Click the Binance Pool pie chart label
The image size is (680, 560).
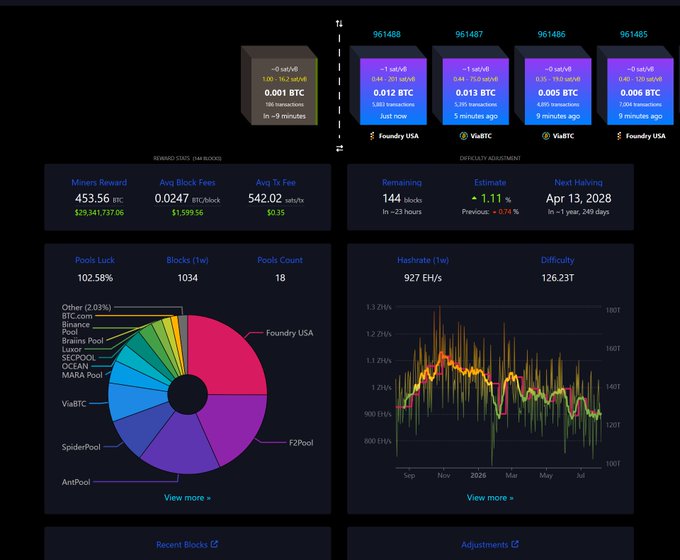[75, 328]
